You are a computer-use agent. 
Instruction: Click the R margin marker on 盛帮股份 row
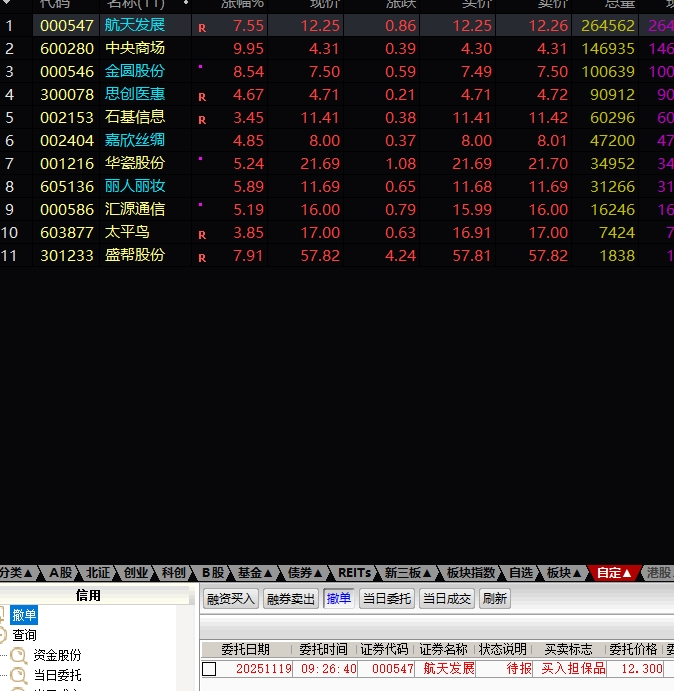coord(202,258)
